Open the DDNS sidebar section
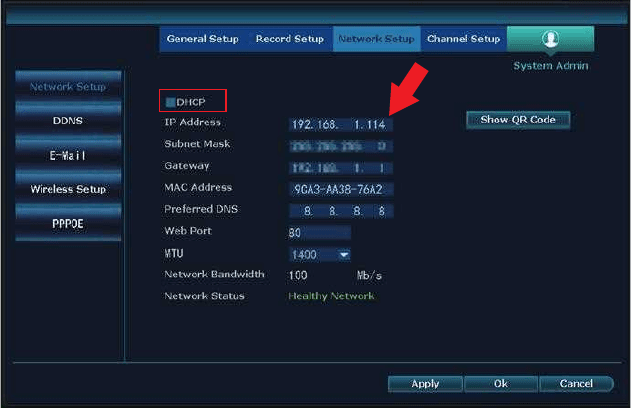 point(68,120)
